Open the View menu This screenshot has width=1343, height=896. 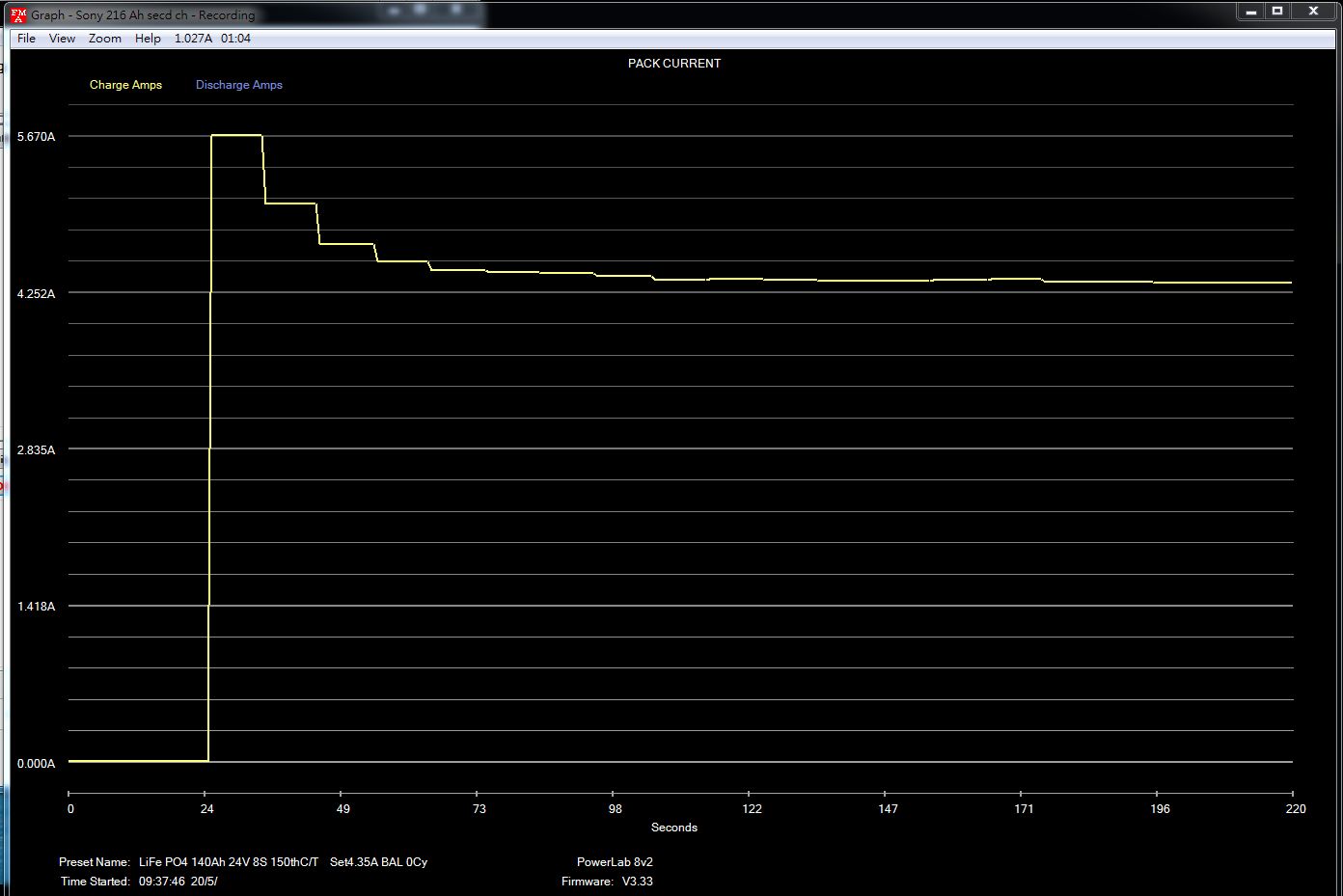[x=62, y=39]
